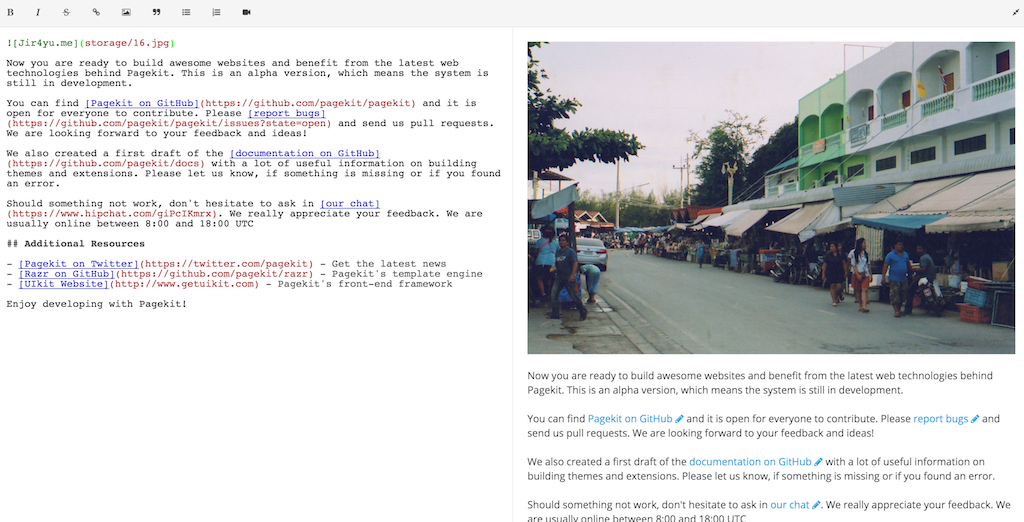Screen dimensions: 1024x522
Task: Insert a video using the camera icon
Action: pyautogui.click(x=246, y=12)
